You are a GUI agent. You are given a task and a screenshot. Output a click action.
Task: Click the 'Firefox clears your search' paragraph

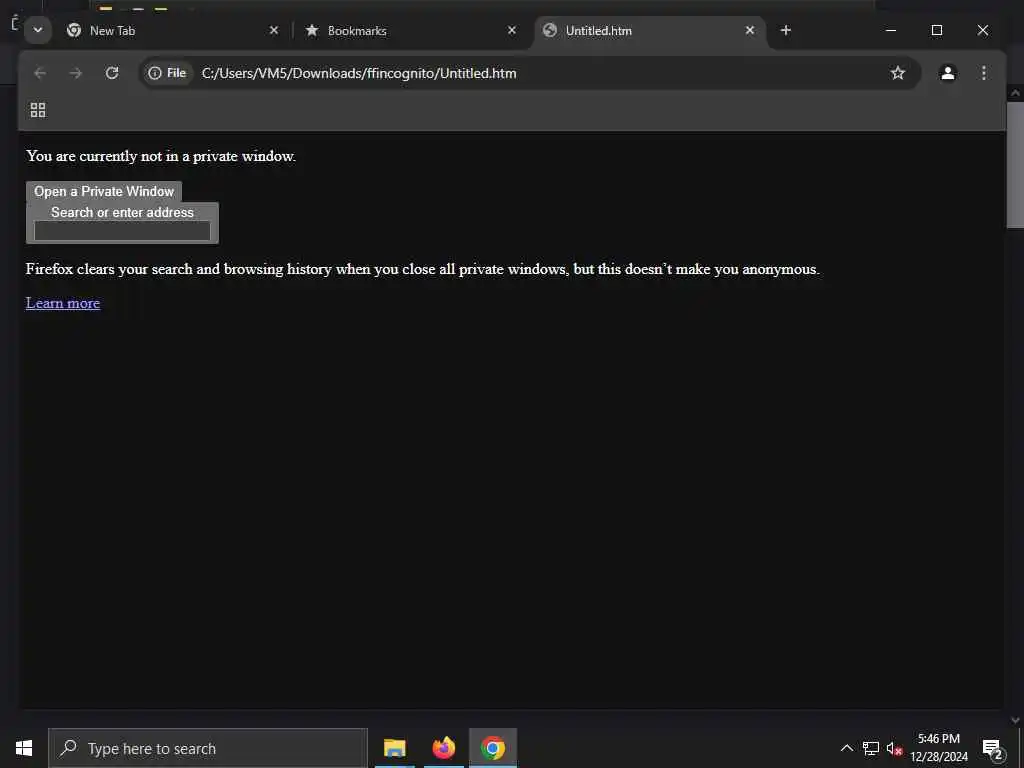[423, 269]
